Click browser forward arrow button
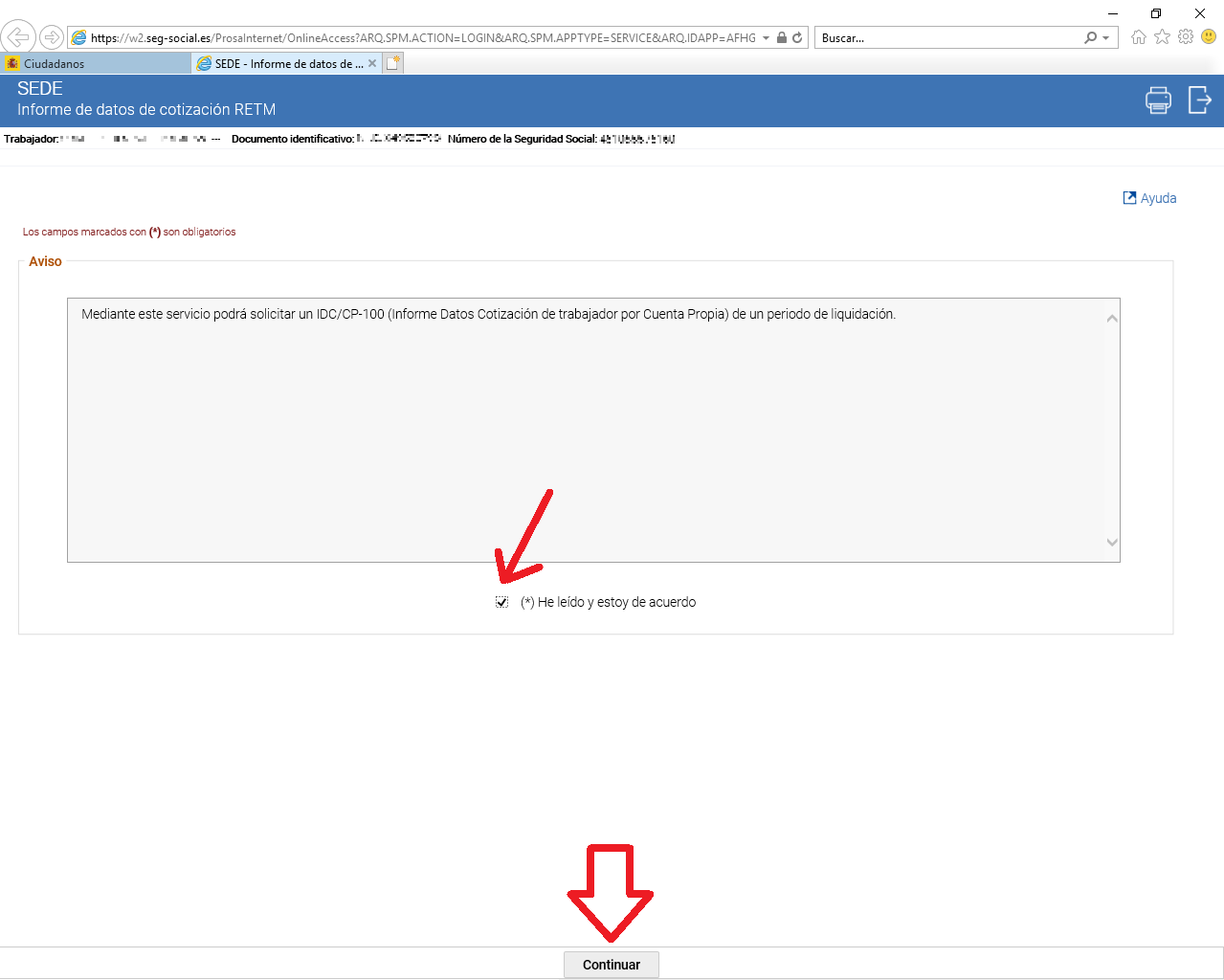Image resolution: width=1224 pixels, height=980 pixels. (52, 37)
